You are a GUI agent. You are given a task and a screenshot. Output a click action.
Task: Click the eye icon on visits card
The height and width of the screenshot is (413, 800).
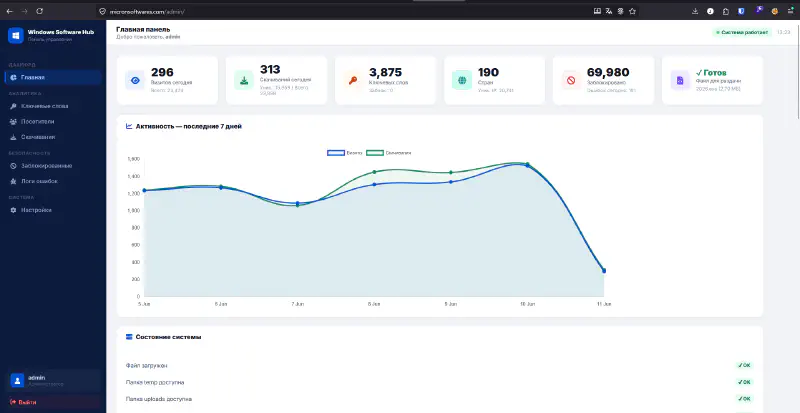click(x=135, y=80)
